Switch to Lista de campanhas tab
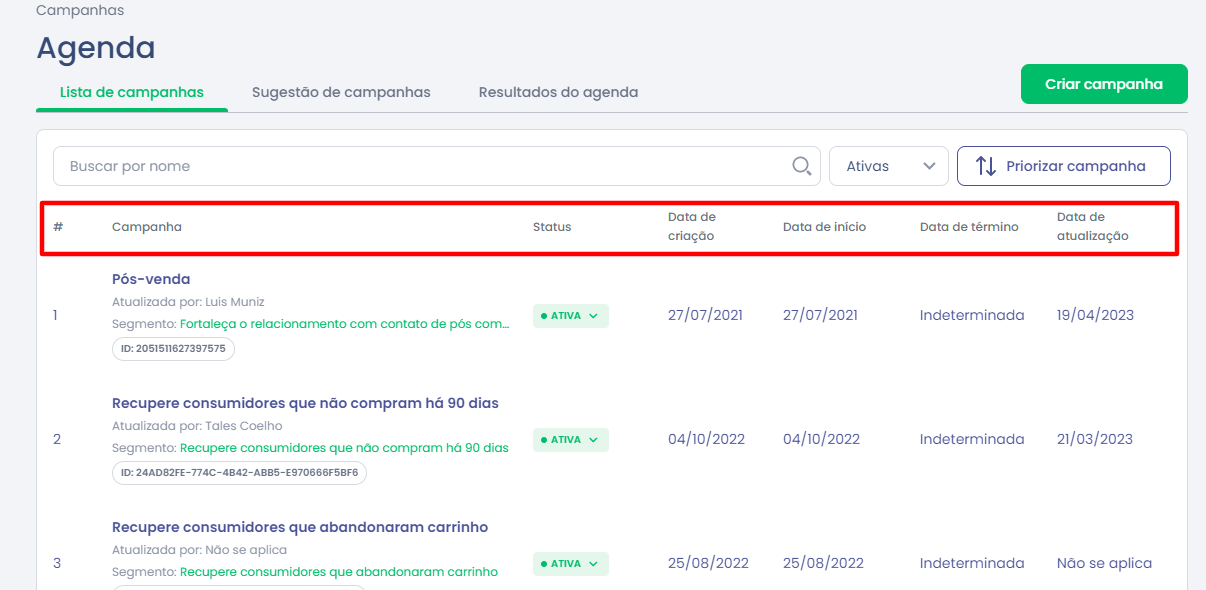The width and height of the screenshot is (1206, 590). coord(132,92)
